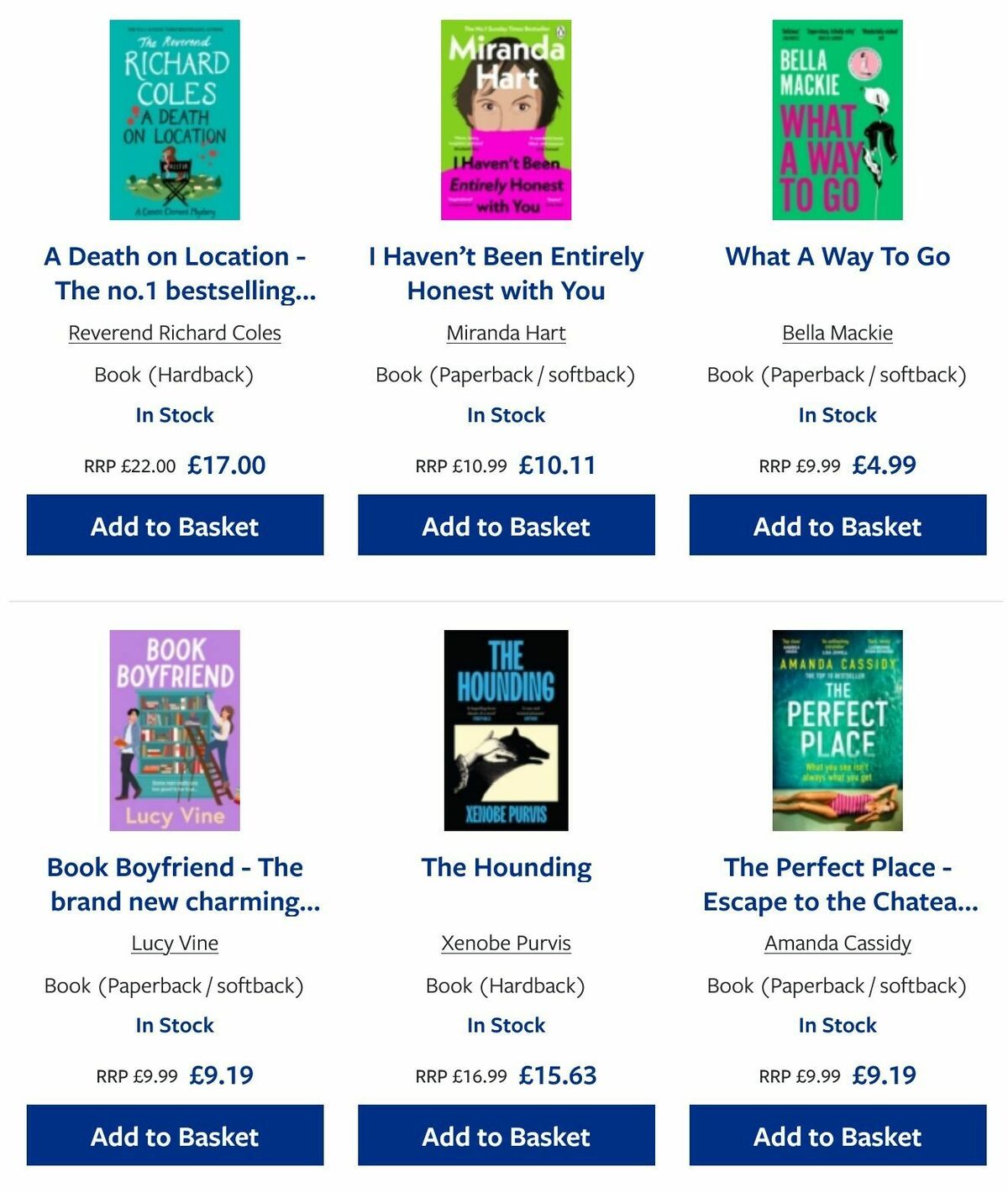Add A Death on Location to basket
This screenshot has height=1193, width=1008.
tap(174, 525)
